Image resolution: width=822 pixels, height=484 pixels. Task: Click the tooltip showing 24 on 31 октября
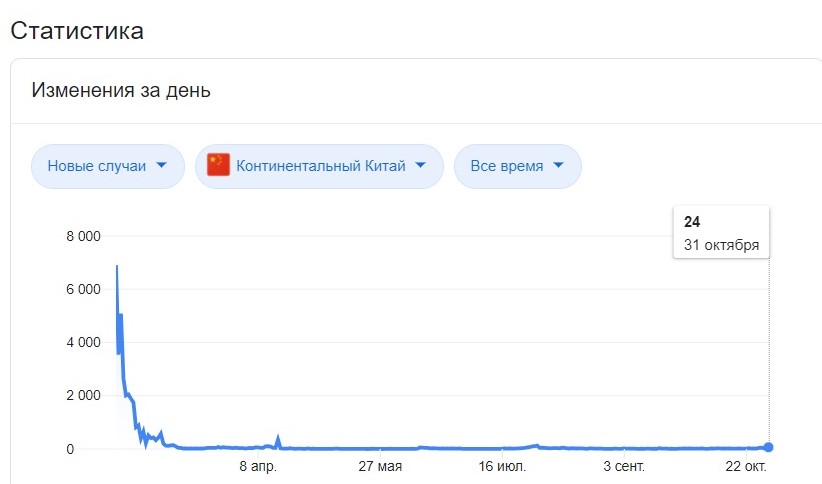point(721,233)
